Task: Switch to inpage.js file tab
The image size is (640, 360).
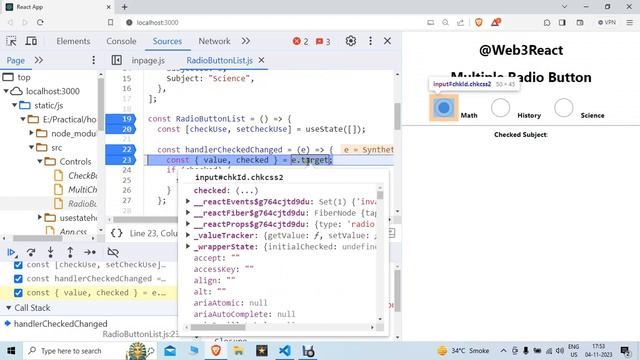Action: click(148, 60)
